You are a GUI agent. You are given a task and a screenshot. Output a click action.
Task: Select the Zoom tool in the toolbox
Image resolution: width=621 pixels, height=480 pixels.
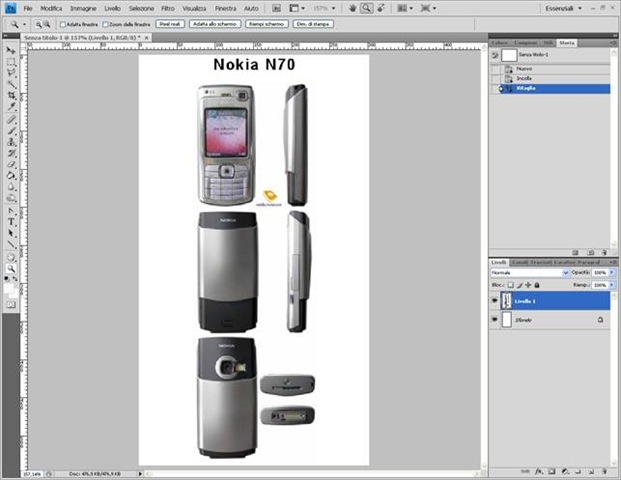coord(11,269)
